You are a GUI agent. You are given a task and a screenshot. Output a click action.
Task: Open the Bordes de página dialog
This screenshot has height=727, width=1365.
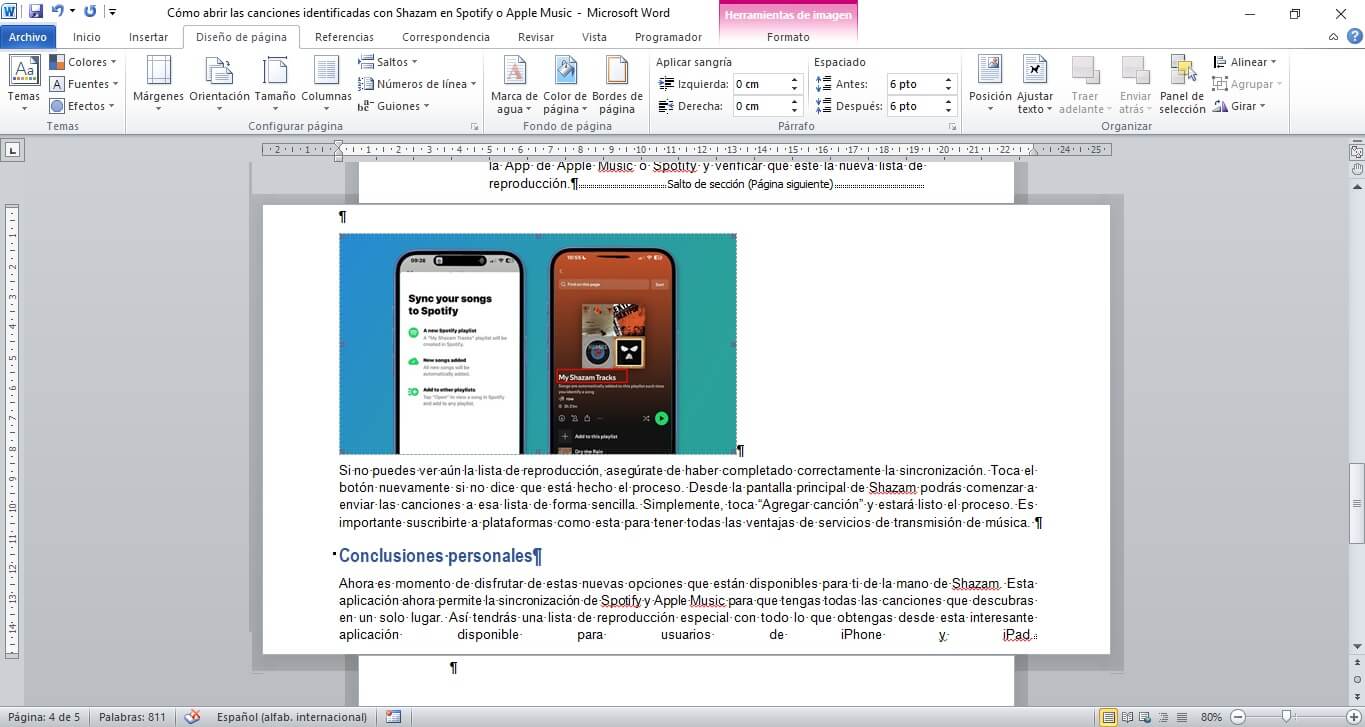click(617, 84)
